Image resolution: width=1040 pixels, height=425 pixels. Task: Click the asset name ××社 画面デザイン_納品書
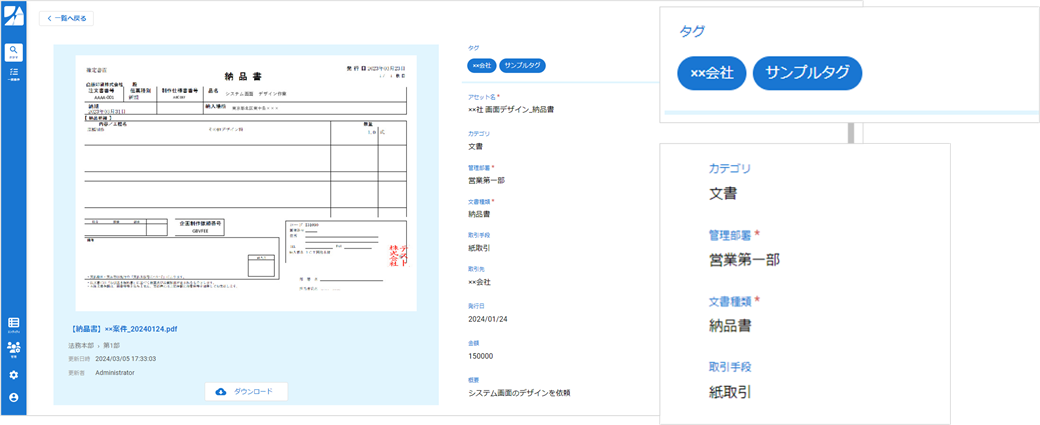point(511,109)
